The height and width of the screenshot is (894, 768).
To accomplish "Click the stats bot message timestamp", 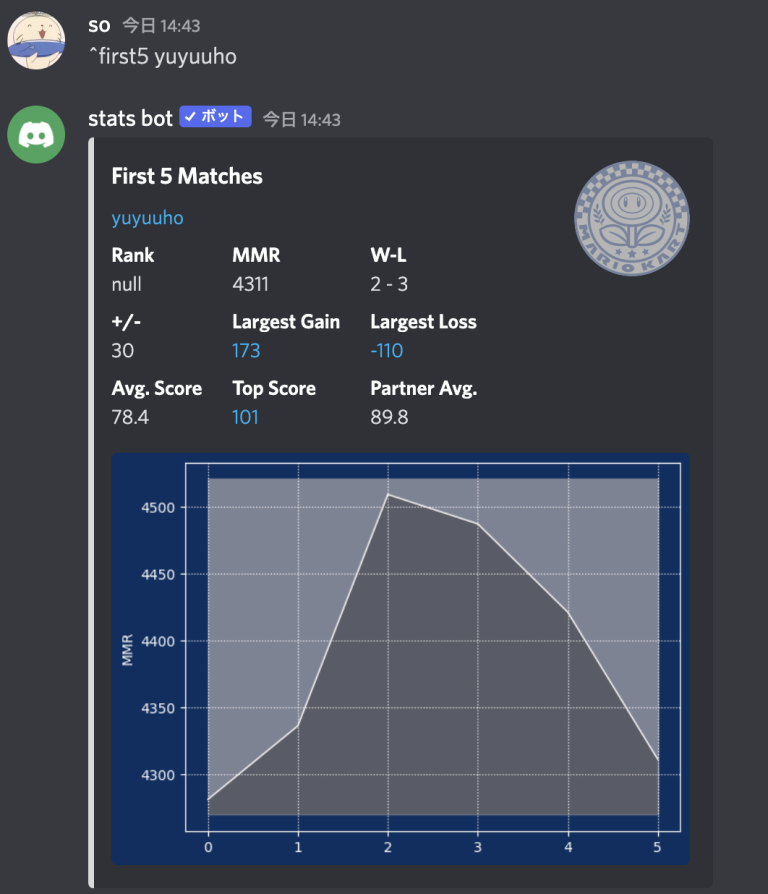I will click(302, 120).
